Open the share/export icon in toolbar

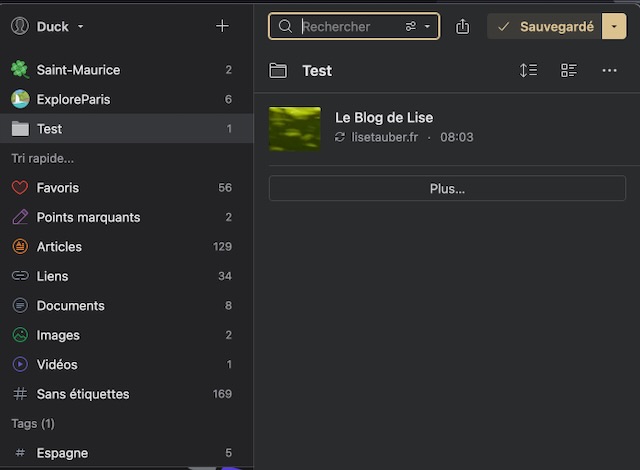click(x=462, y=27)
